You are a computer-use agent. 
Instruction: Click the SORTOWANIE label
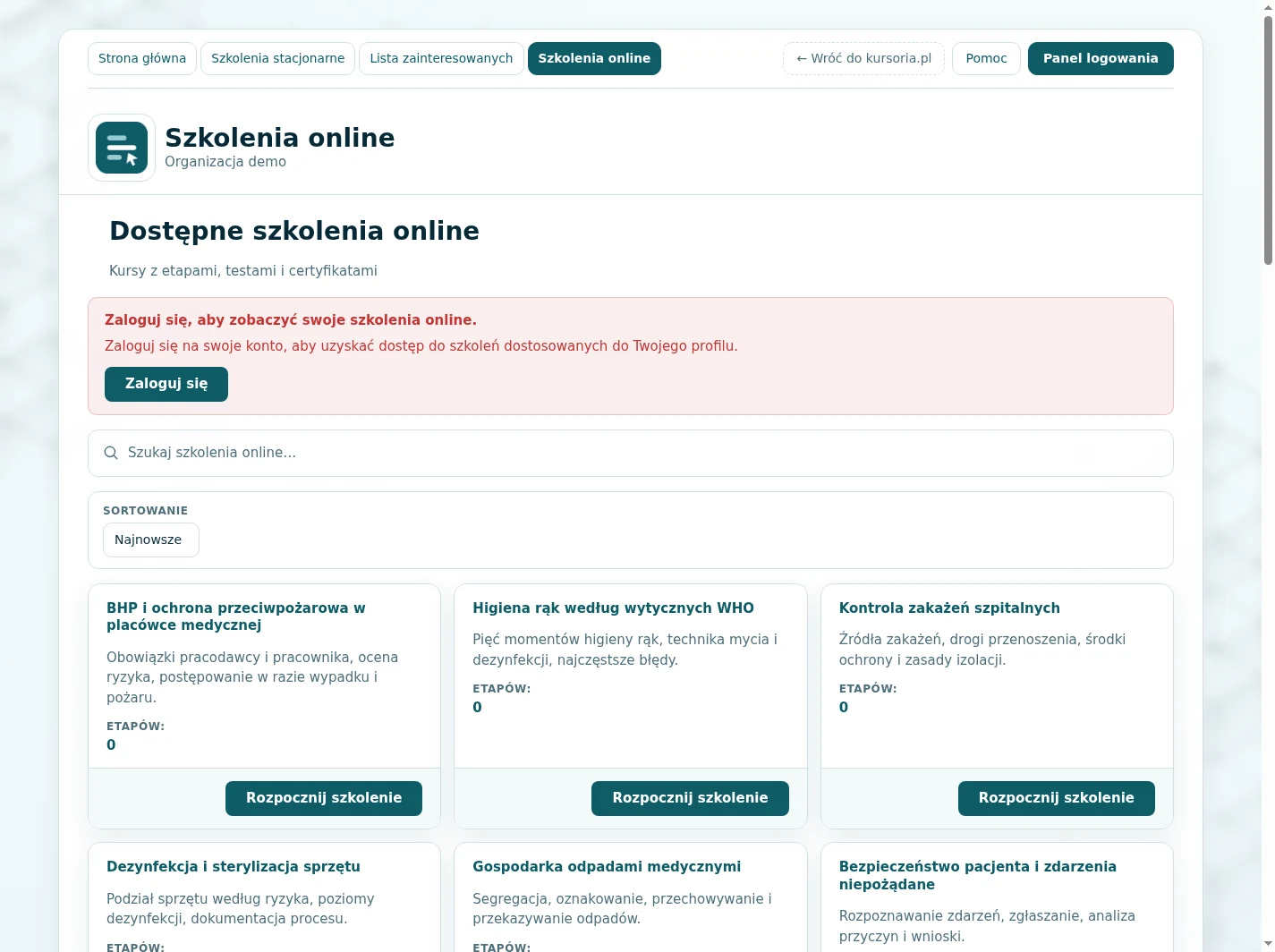coord(145,511)
